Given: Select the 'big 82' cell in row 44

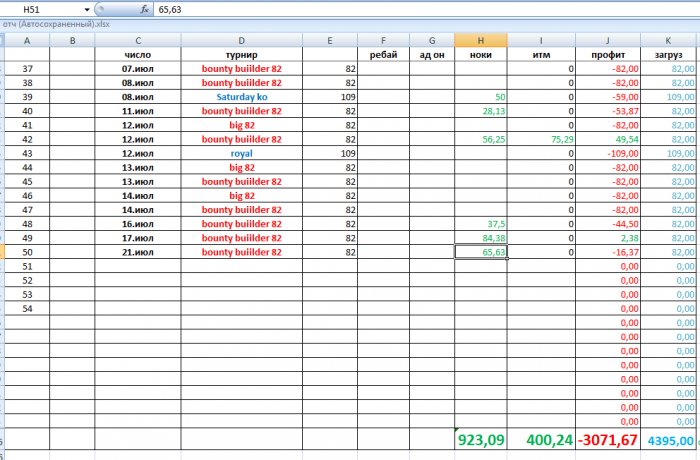Looking at the screenshot, I should 242,167.
